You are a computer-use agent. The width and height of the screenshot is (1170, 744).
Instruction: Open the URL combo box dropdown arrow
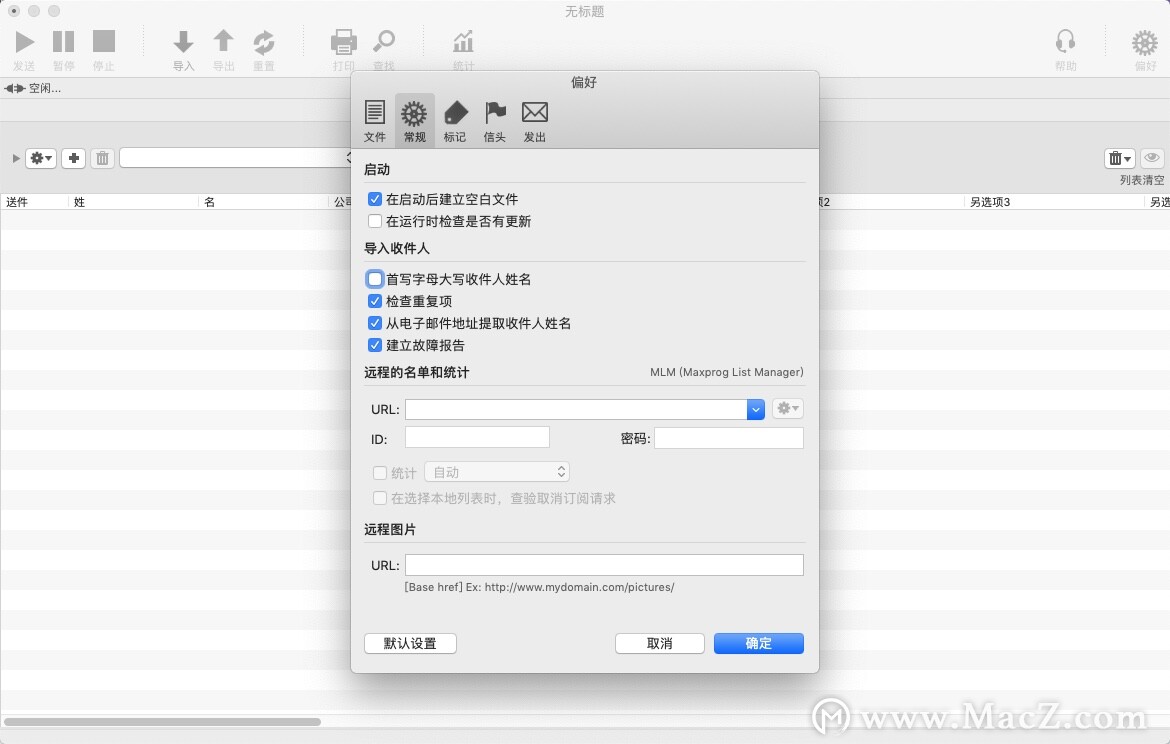pos(756,409)
